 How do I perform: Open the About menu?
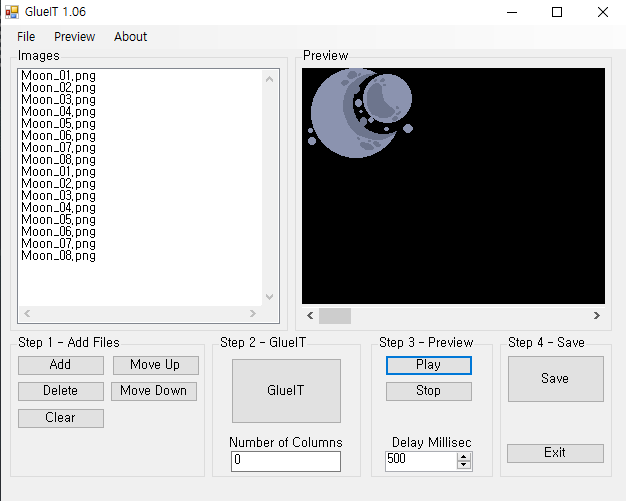(x=131, y=37)
